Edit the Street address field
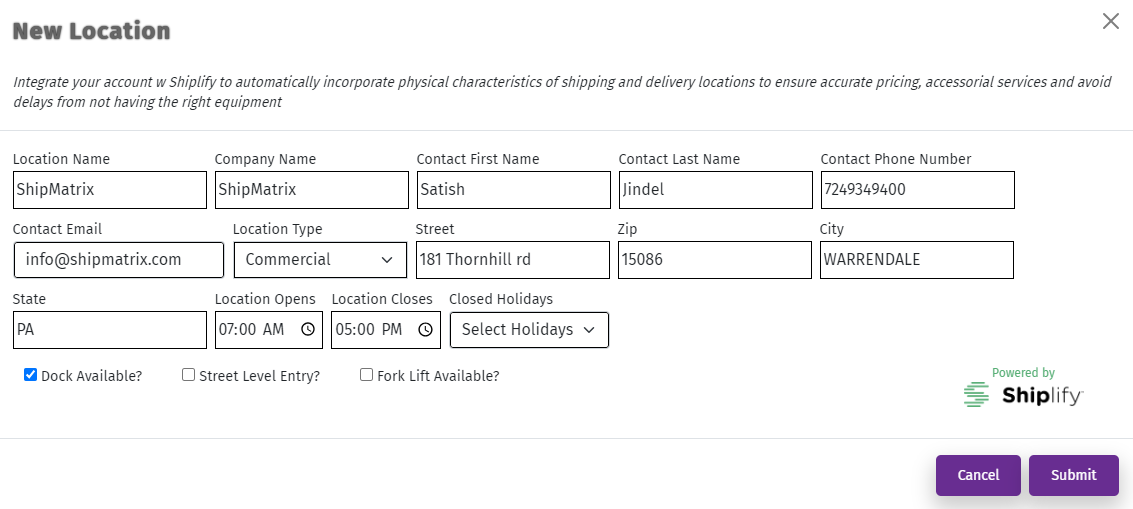Viewport: 1133px width, 509px height. (513, 260)
